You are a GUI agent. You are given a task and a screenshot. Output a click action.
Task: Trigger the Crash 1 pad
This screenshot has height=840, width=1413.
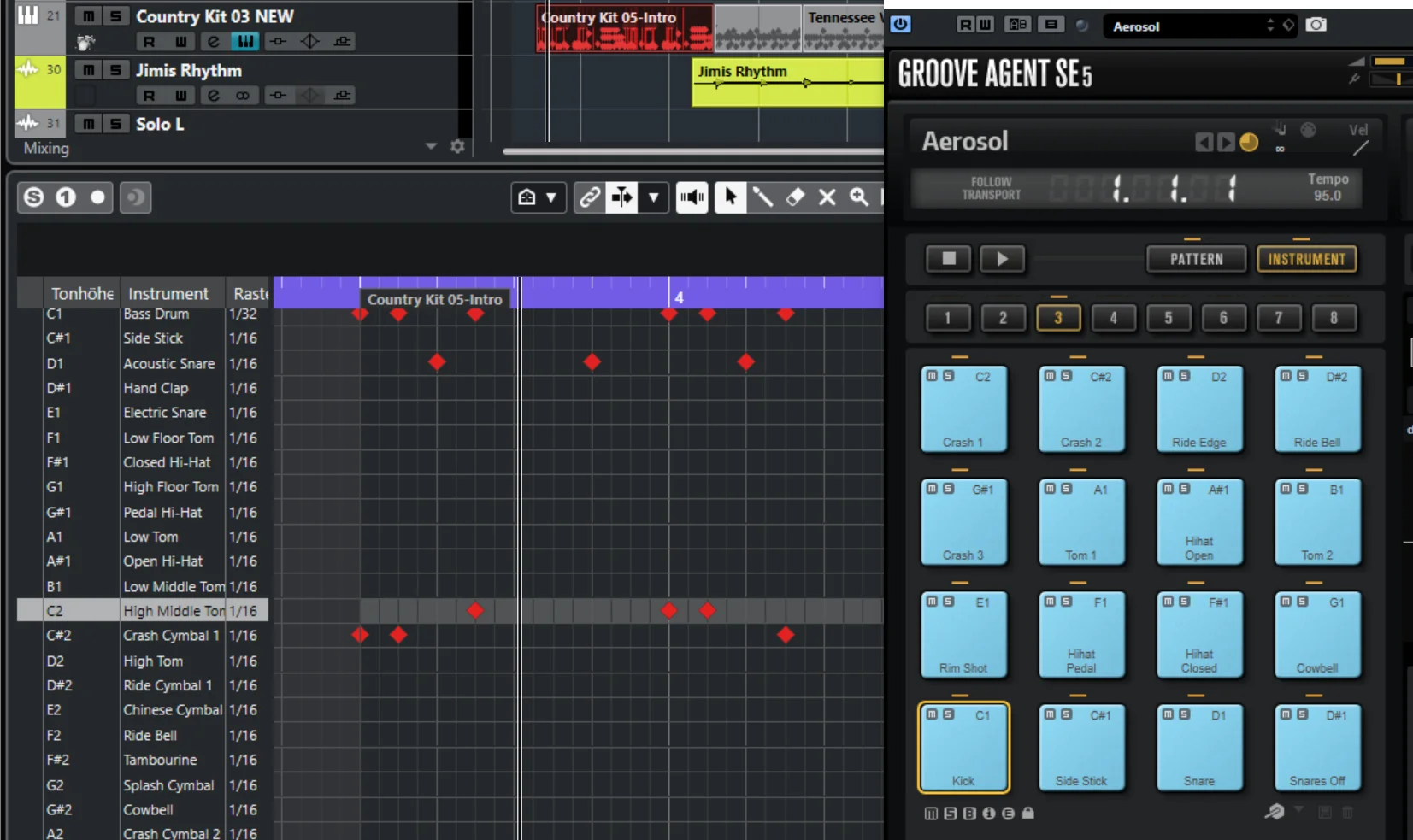963,408
